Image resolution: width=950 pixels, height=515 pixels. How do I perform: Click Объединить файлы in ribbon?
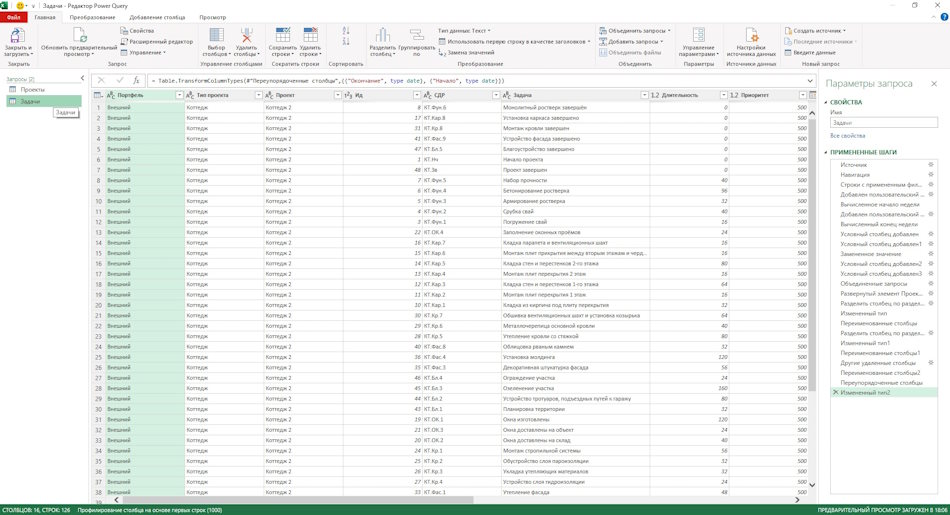[630, 53]
